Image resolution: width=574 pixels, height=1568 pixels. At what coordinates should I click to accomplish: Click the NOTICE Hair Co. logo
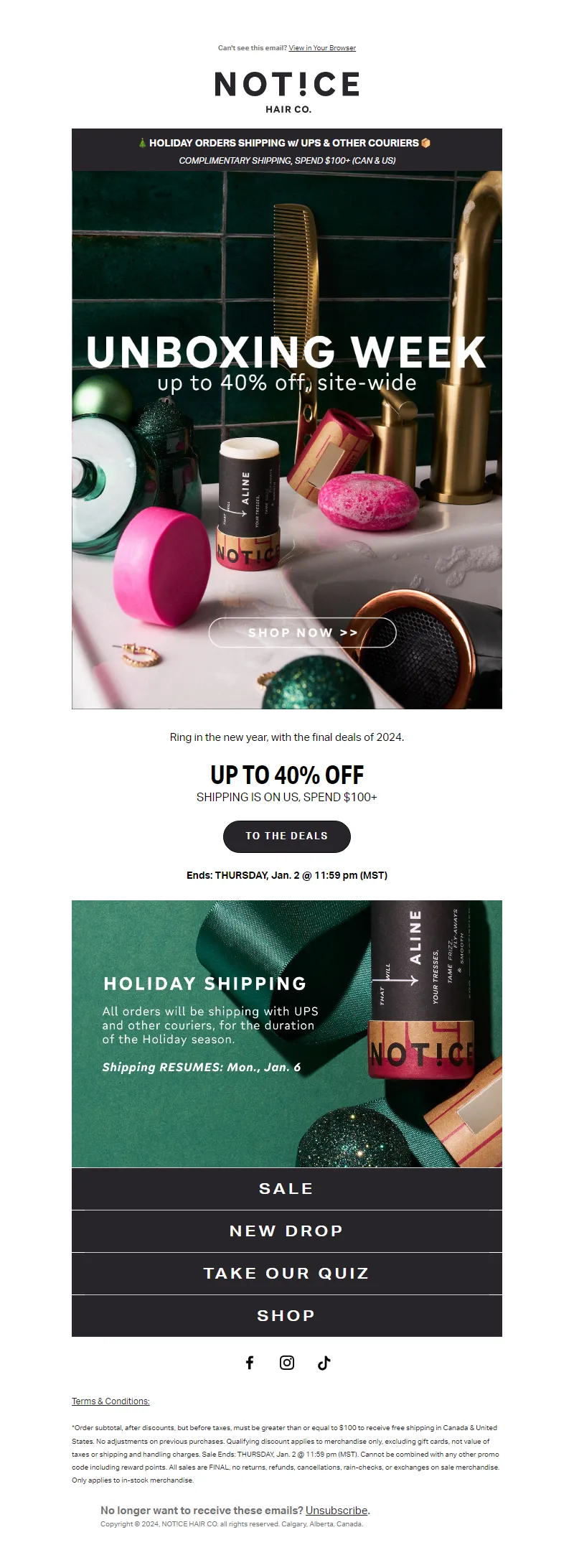[x=287, y=92]
